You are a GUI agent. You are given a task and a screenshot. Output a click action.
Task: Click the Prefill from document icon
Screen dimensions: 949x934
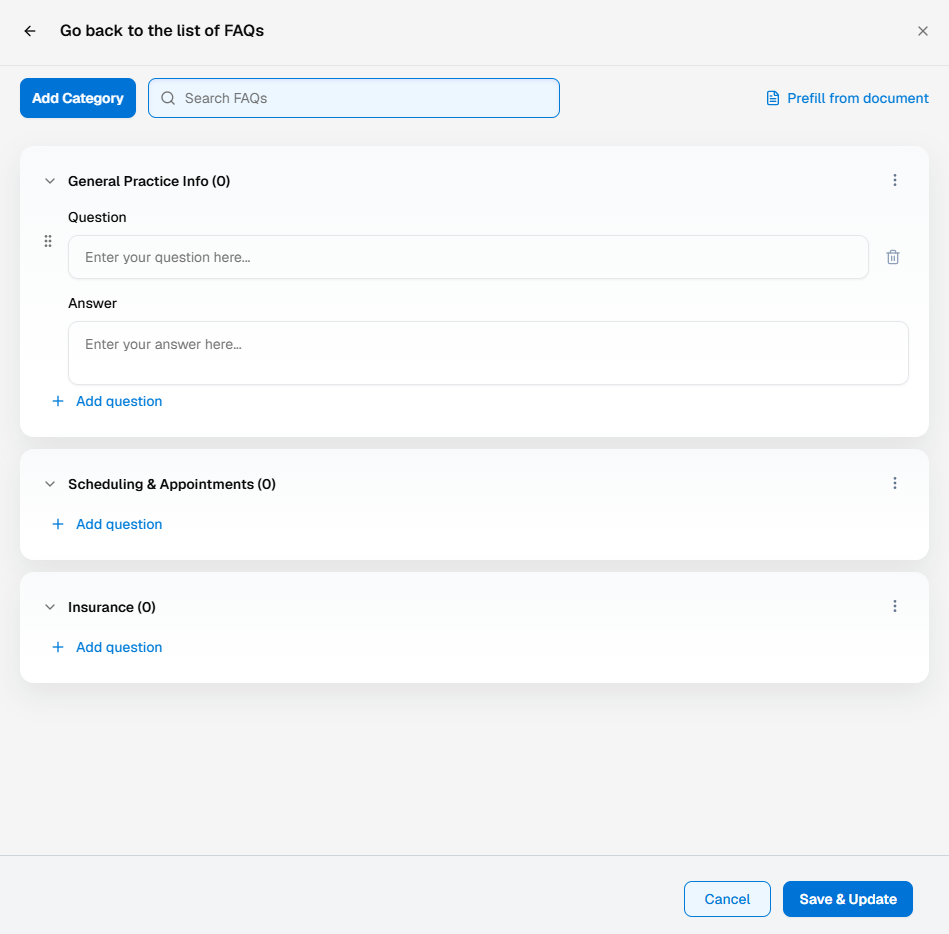click(772, 98)
